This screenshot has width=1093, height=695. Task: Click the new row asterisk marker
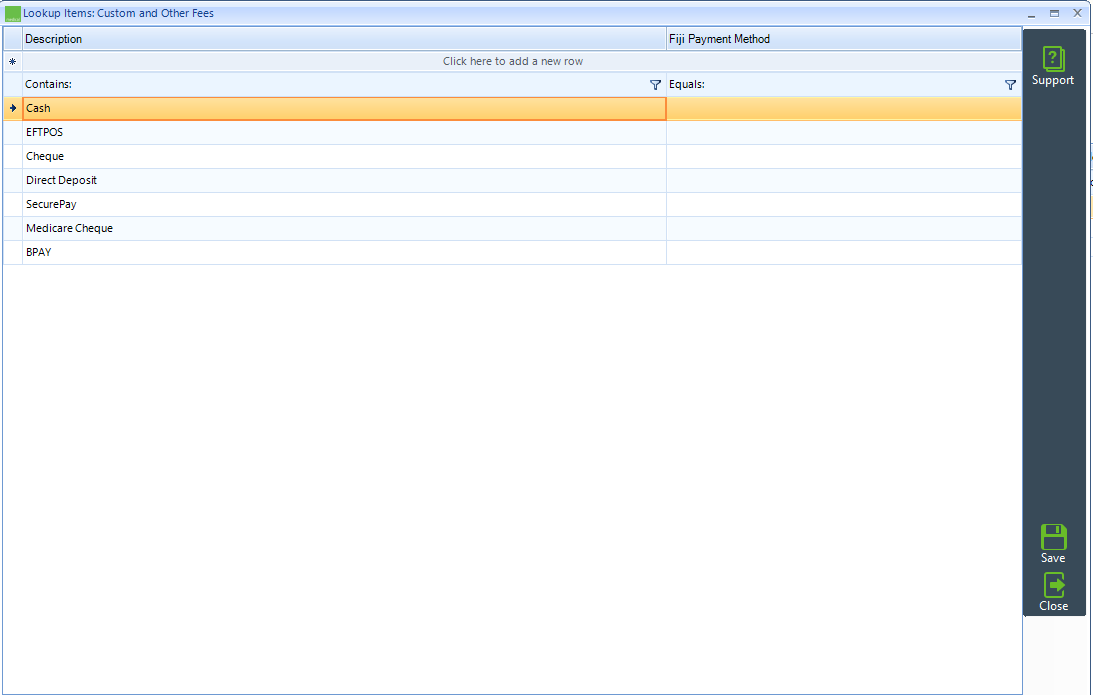click(13, 61)
